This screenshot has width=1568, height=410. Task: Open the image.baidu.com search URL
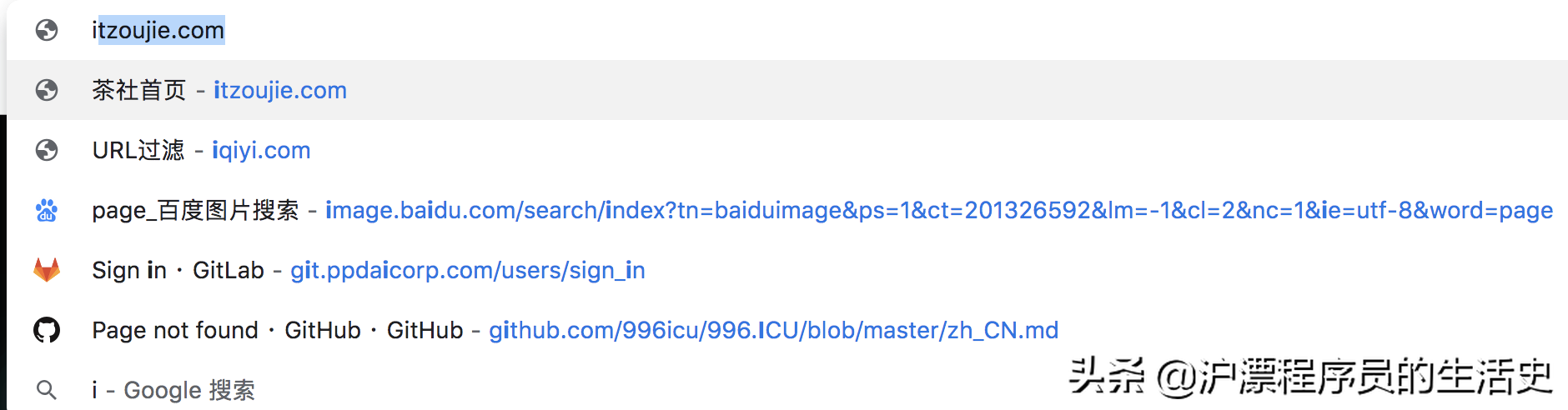tap(938, 210)
